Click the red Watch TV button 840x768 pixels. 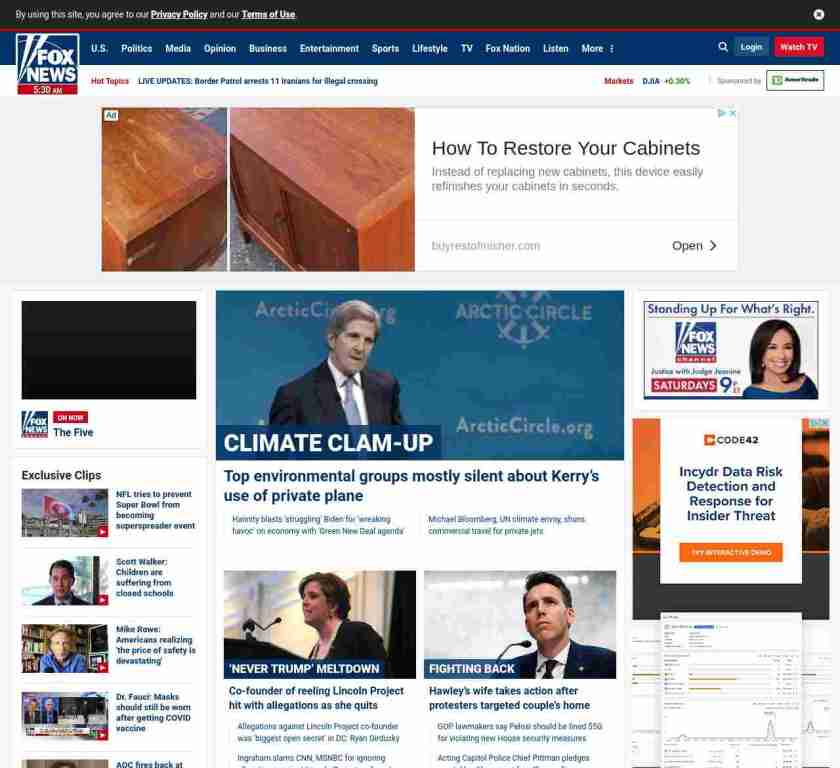tap(798, 47)
